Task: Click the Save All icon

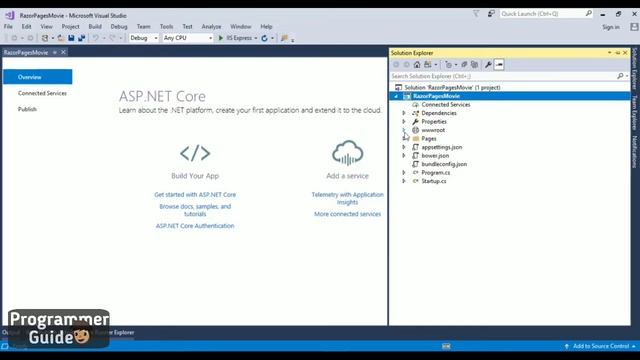Action: click(x=82, y=38)
